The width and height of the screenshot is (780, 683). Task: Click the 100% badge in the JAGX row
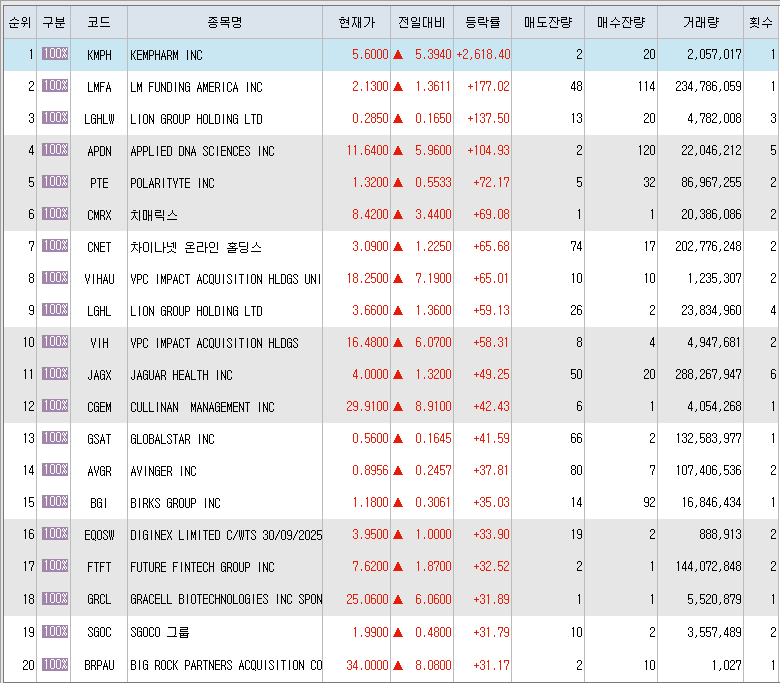coord(55,374)
